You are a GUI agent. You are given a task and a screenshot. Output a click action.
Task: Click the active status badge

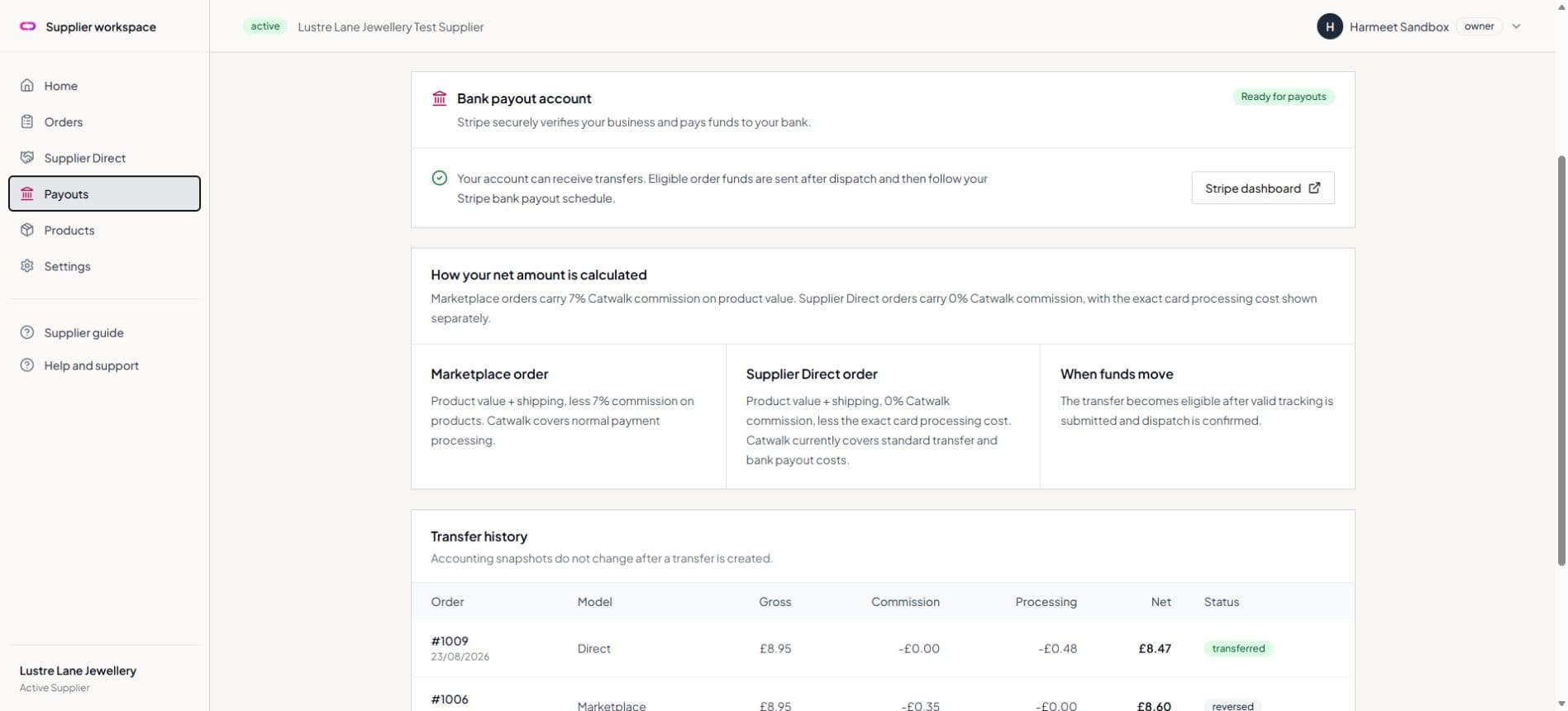coord(265,26)
